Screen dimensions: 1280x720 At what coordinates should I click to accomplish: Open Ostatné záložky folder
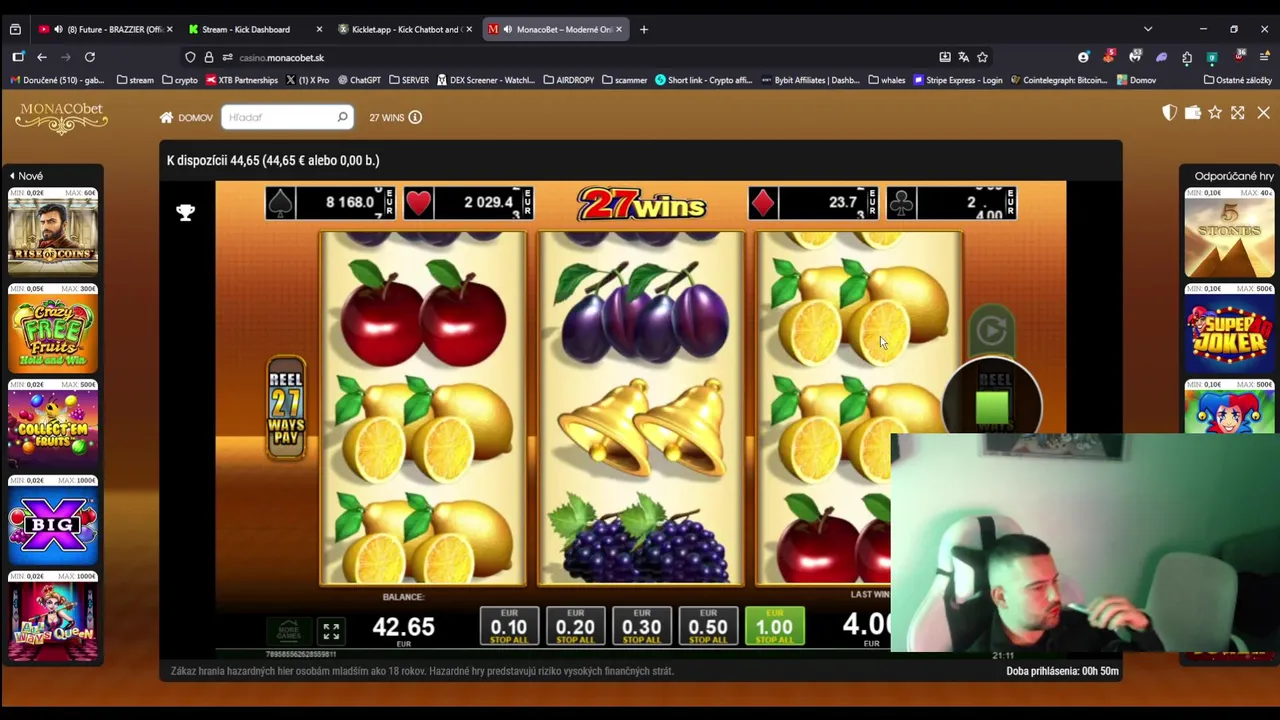(1238, 80)
